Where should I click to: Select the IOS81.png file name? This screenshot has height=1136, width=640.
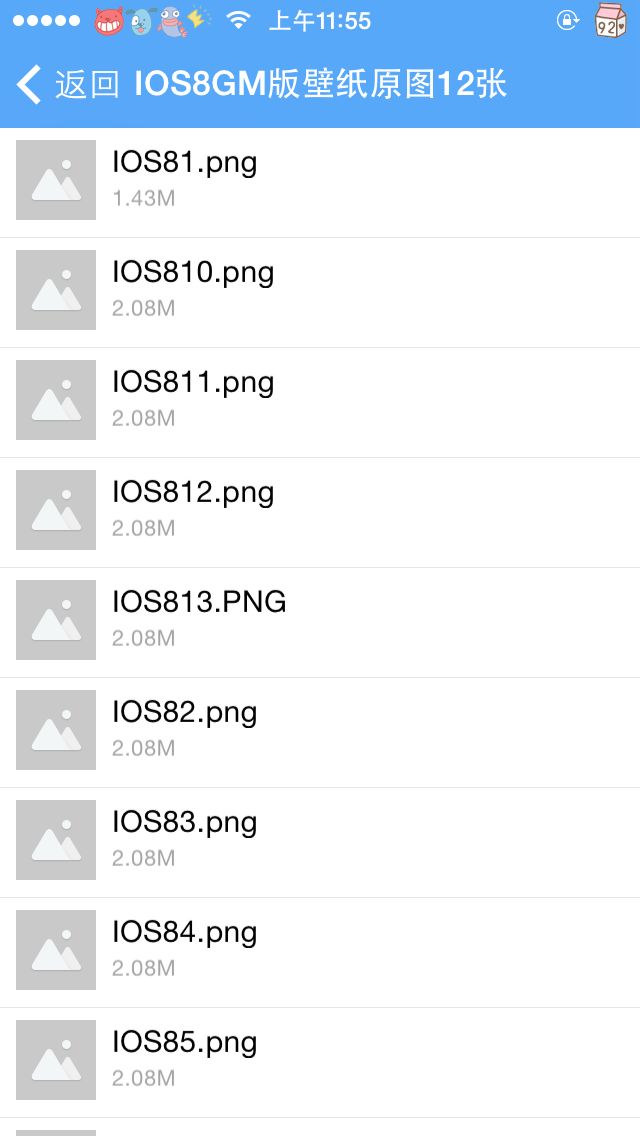coord(184,163)
